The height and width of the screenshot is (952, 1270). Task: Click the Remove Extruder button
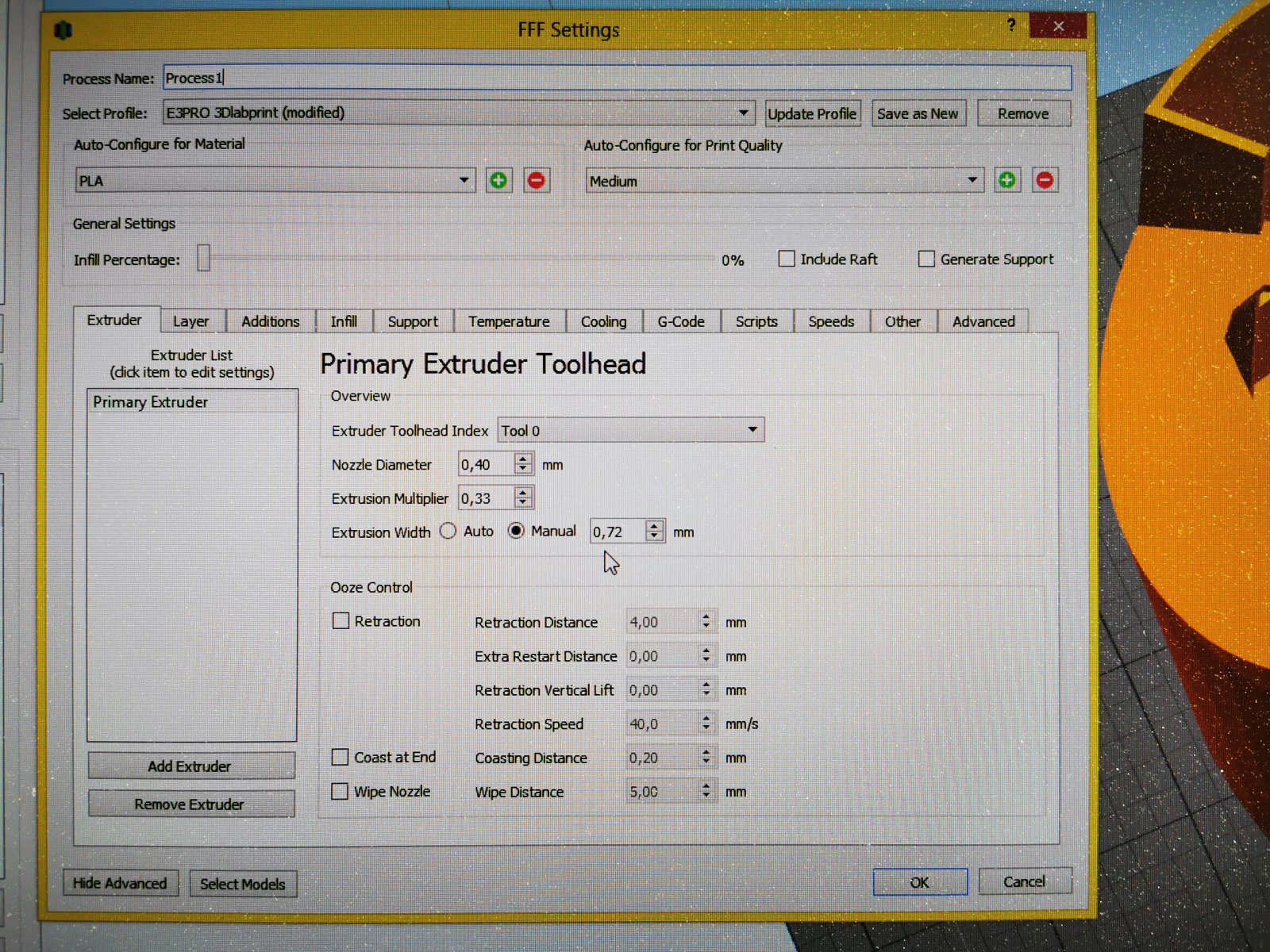[x=190, y=804]
